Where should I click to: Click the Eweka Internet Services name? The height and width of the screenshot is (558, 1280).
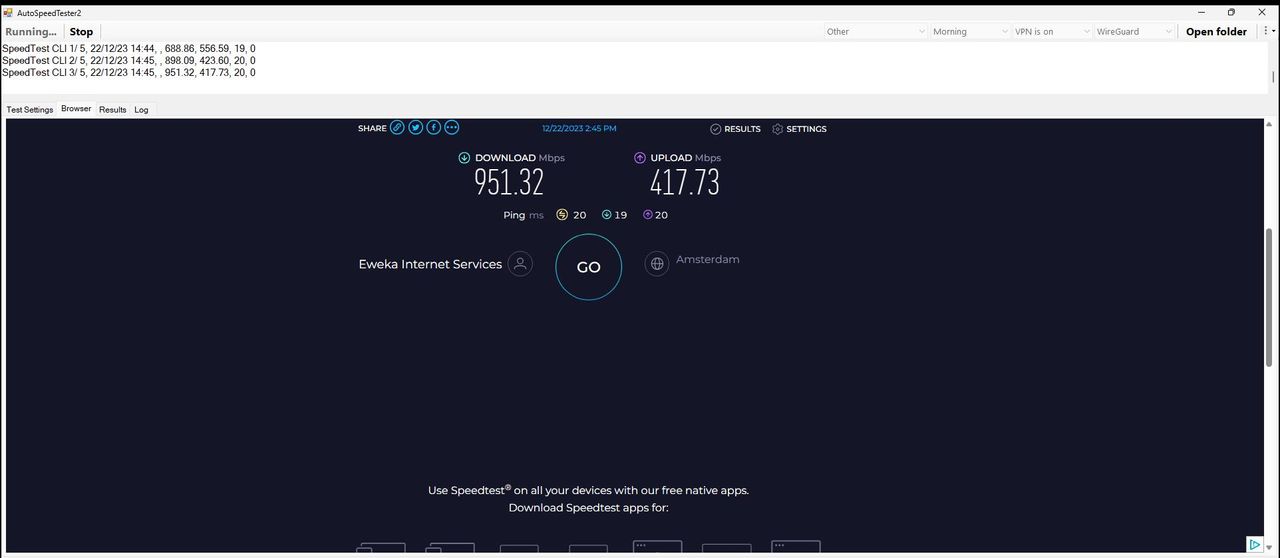[430, 264]
